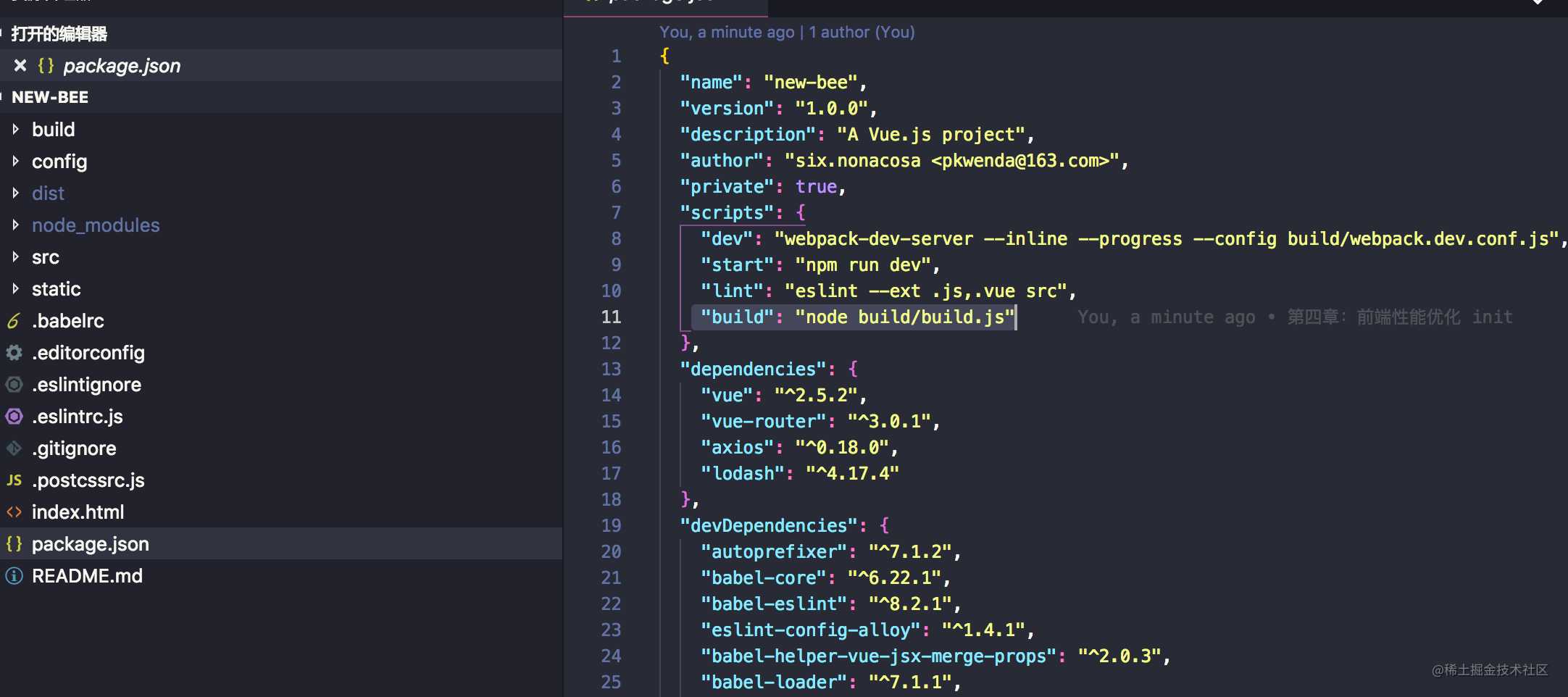Click line number 13 in the gutter
Viewport: 1568px width, 697px height.
(x=611, y=369)
